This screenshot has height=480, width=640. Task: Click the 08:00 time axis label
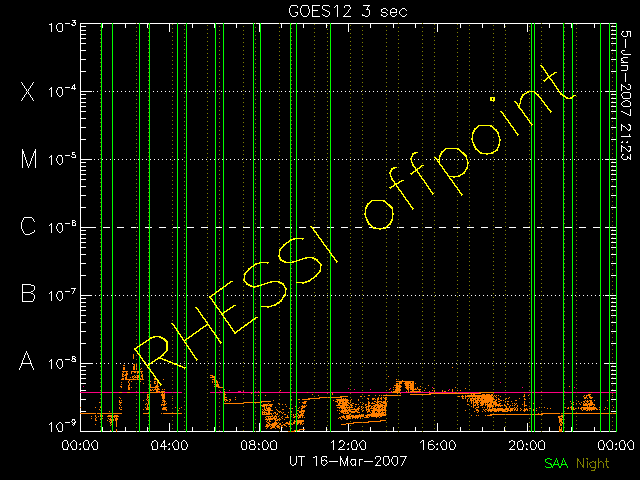point(259,444)
